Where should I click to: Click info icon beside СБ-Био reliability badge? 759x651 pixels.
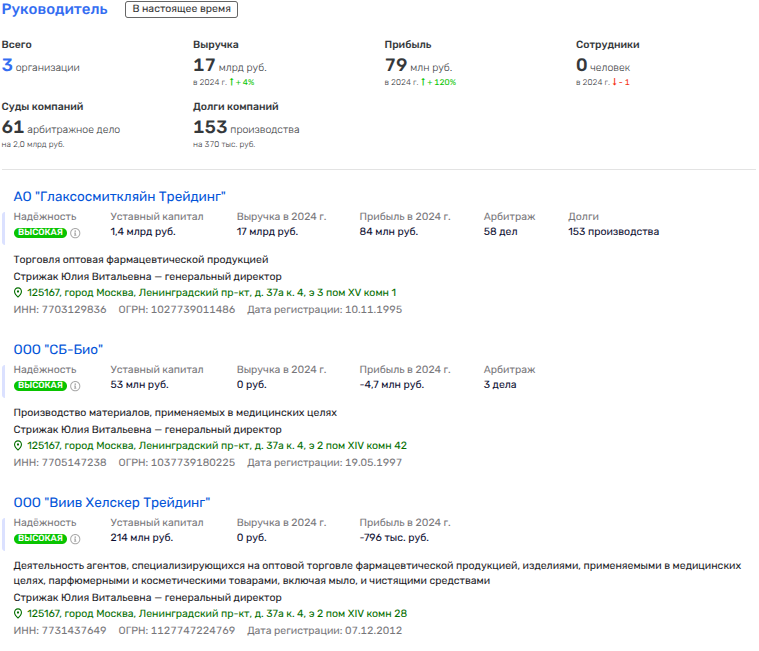point(75,386)
